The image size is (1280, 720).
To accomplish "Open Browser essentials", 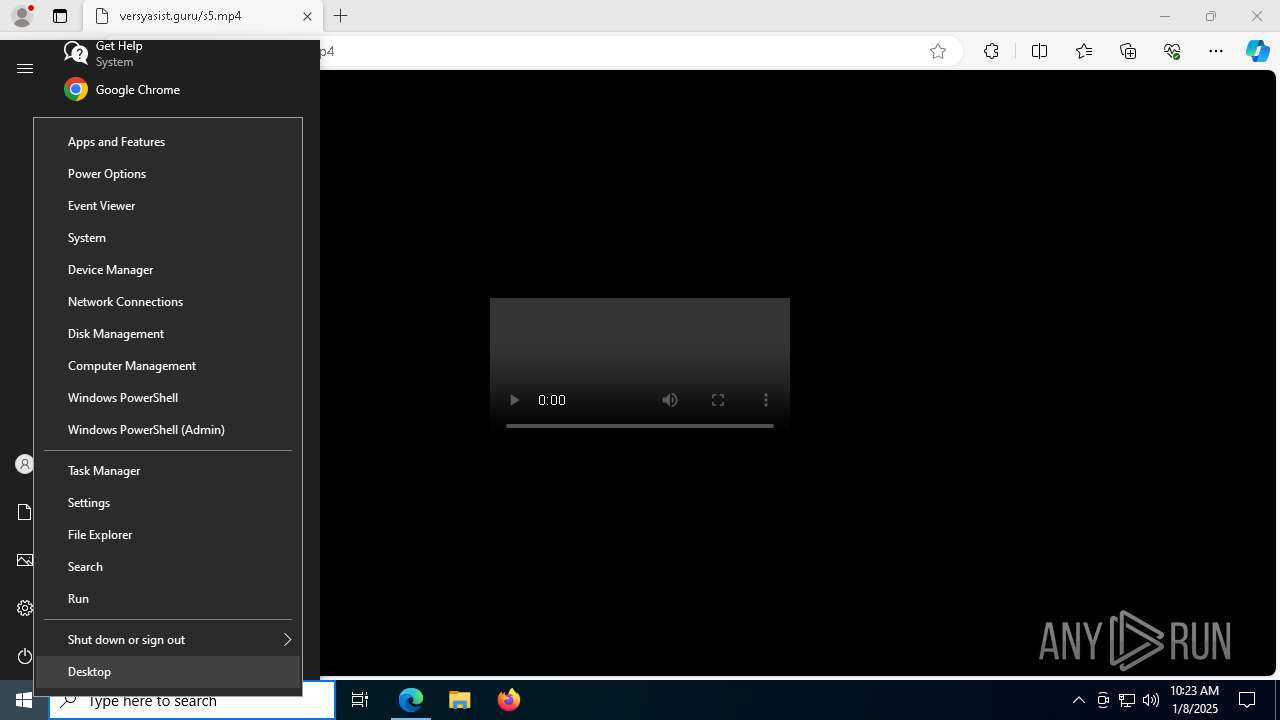I will pos(1172,52).
